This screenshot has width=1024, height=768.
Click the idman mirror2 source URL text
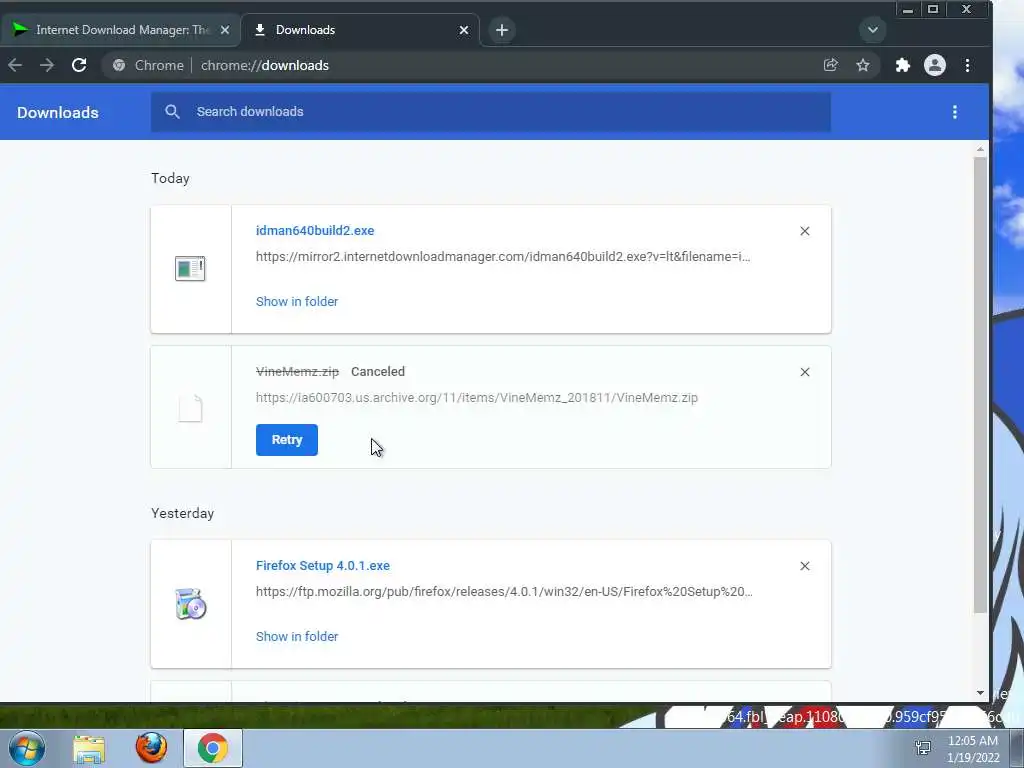tap(503, 257)
